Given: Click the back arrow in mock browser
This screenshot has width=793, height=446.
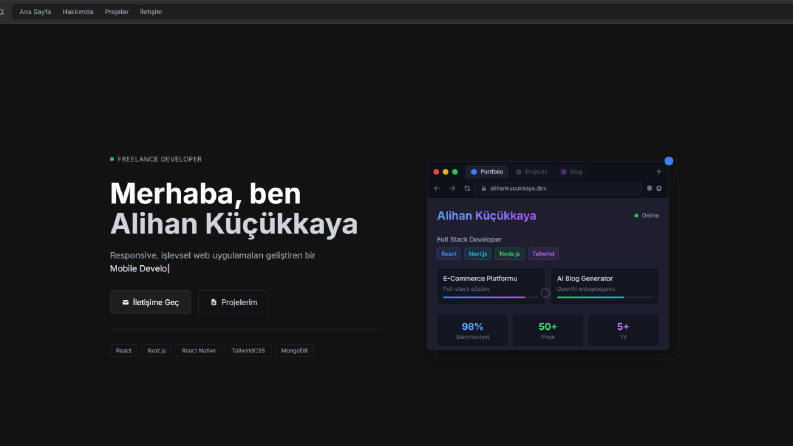Looking at the screenshot, I should point(437,189).
